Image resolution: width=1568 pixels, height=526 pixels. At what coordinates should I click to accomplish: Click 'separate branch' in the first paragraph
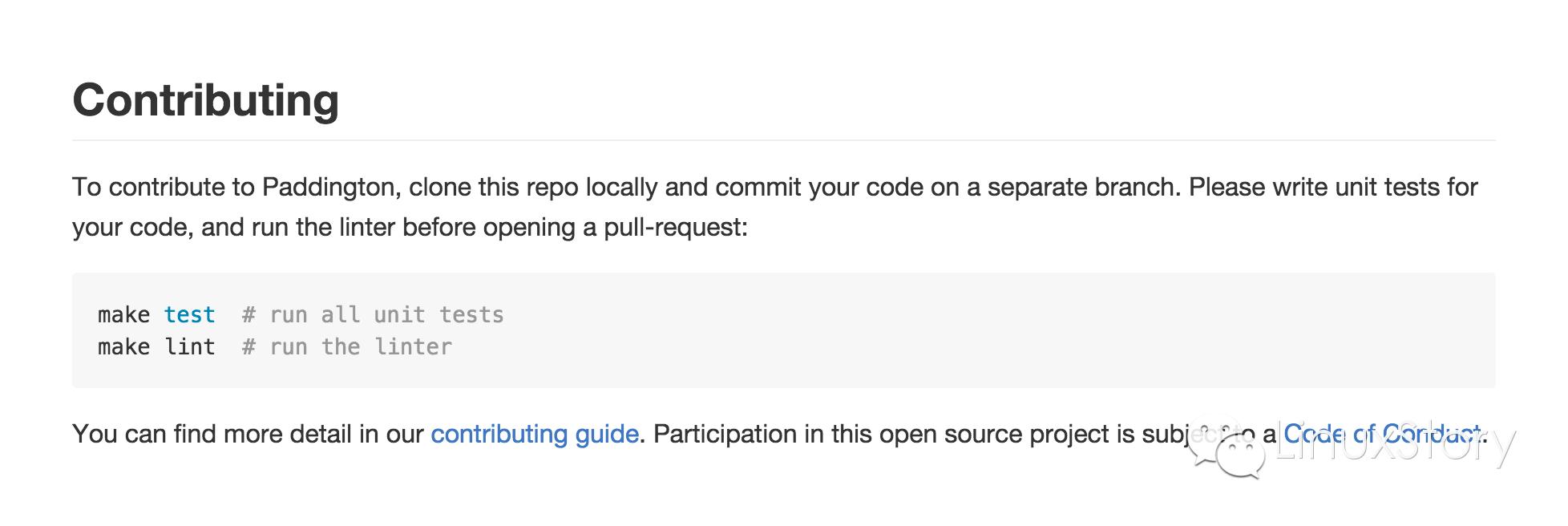[x=1084, y=187]
